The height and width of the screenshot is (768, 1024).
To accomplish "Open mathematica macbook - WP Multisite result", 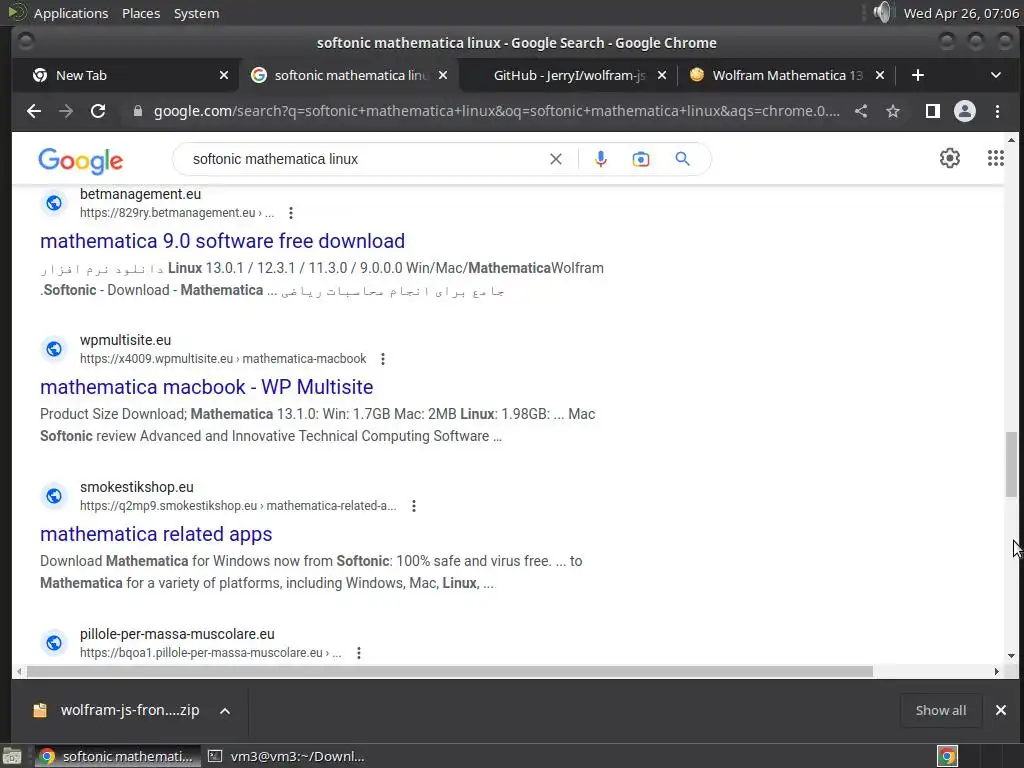I will coord(206,387).
